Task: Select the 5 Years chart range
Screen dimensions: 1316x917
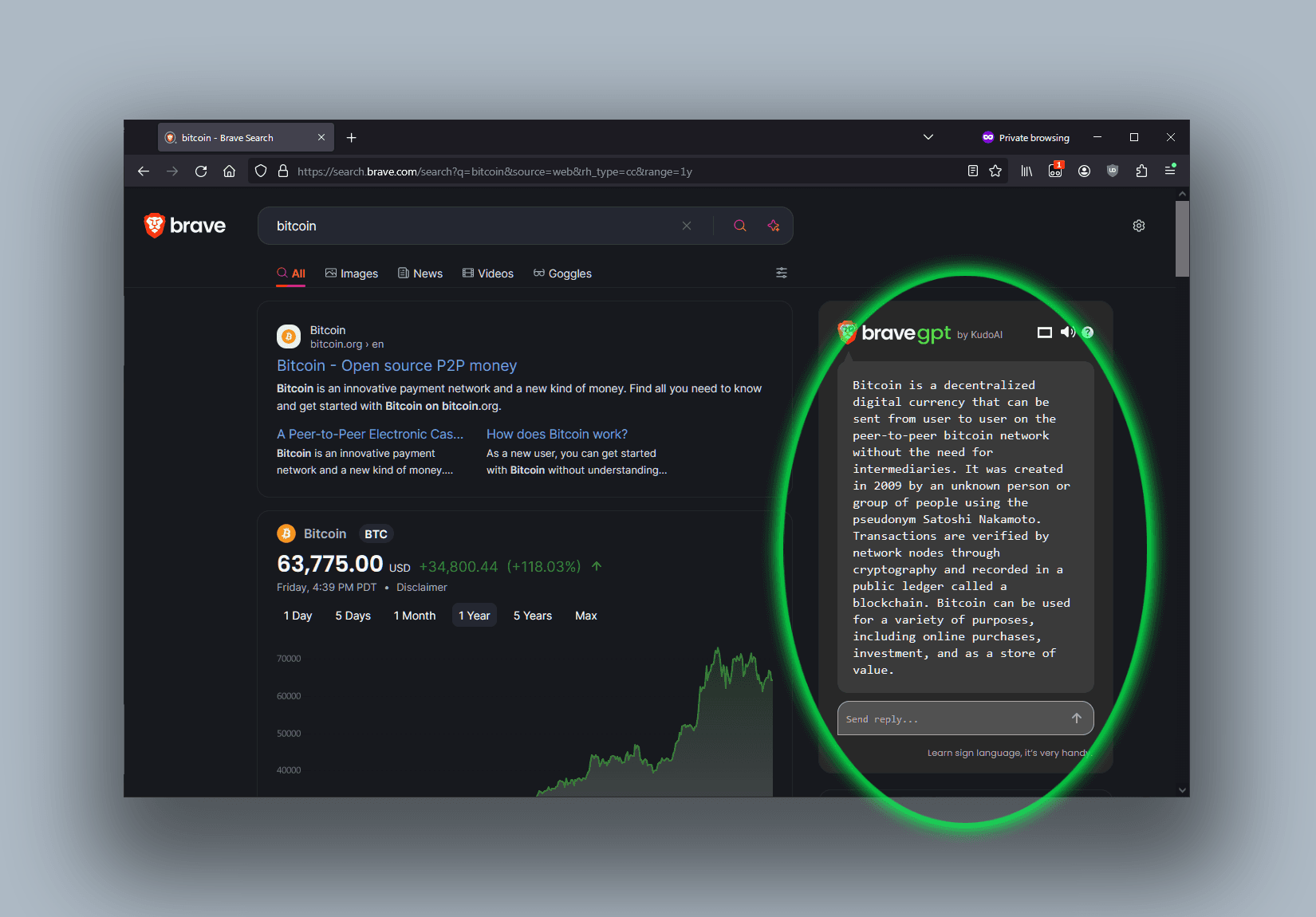Action: tap(533, 616)
